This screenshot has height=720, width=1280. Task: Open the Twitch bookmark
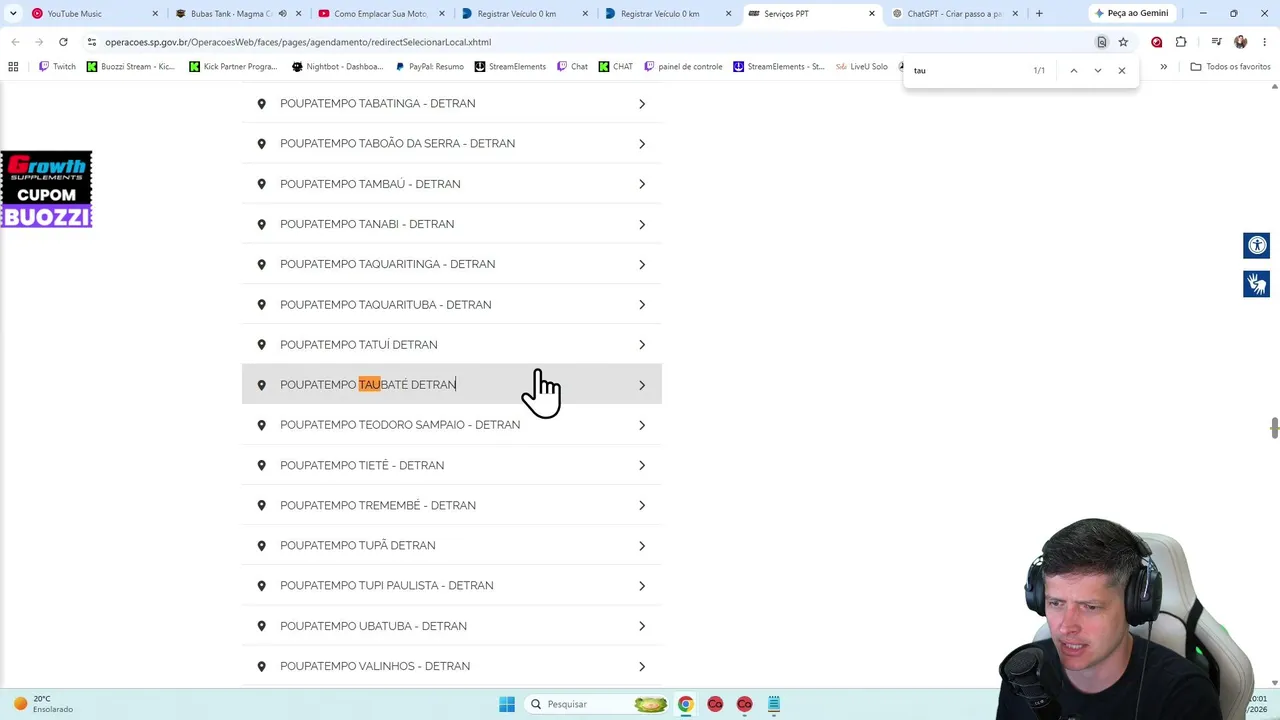pyautogui.click(x=57, y=67)
